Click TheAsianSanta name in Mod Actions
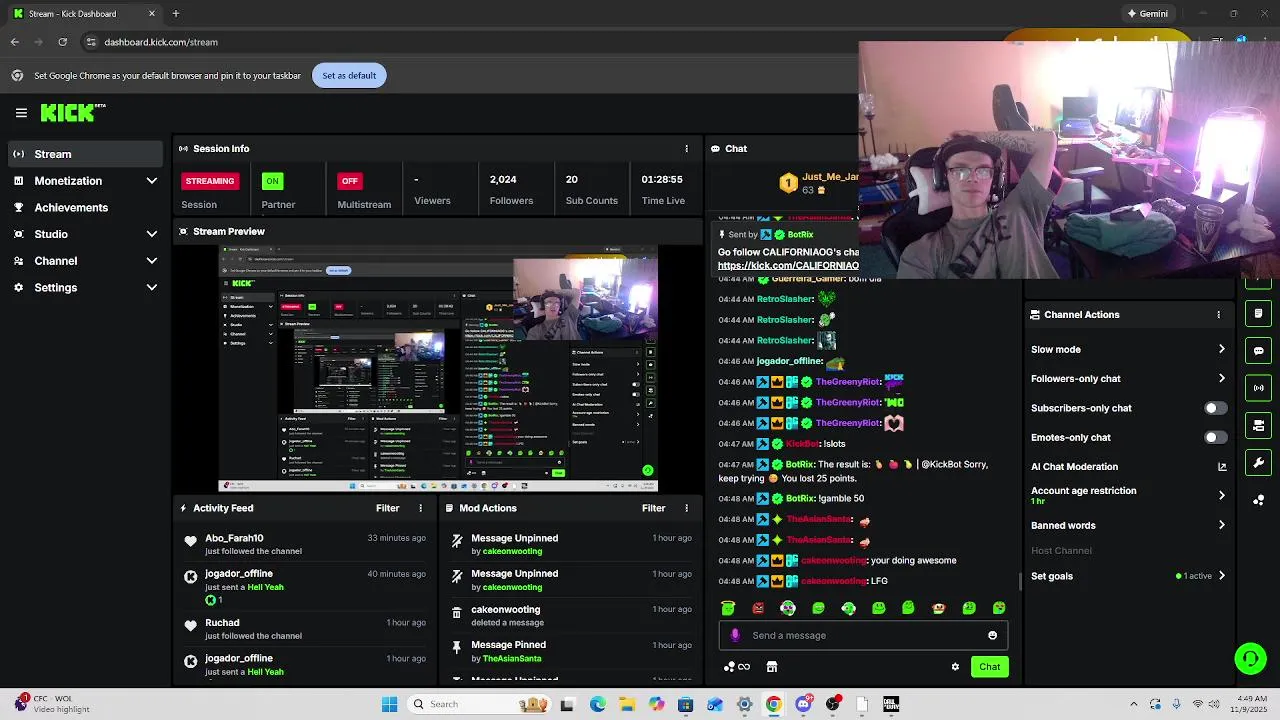The image size is (1280, 720). (512, 659)
